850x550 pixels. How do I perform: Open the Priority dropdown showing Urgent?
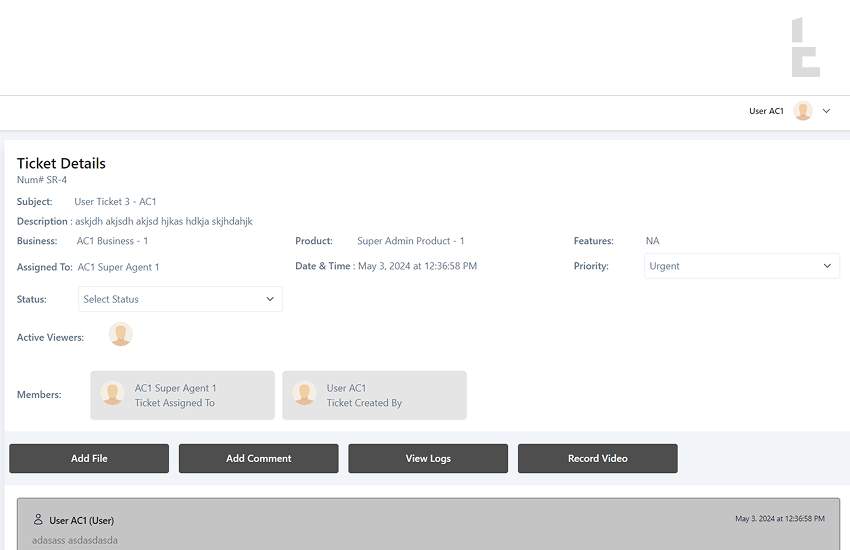tap(741, 266)
